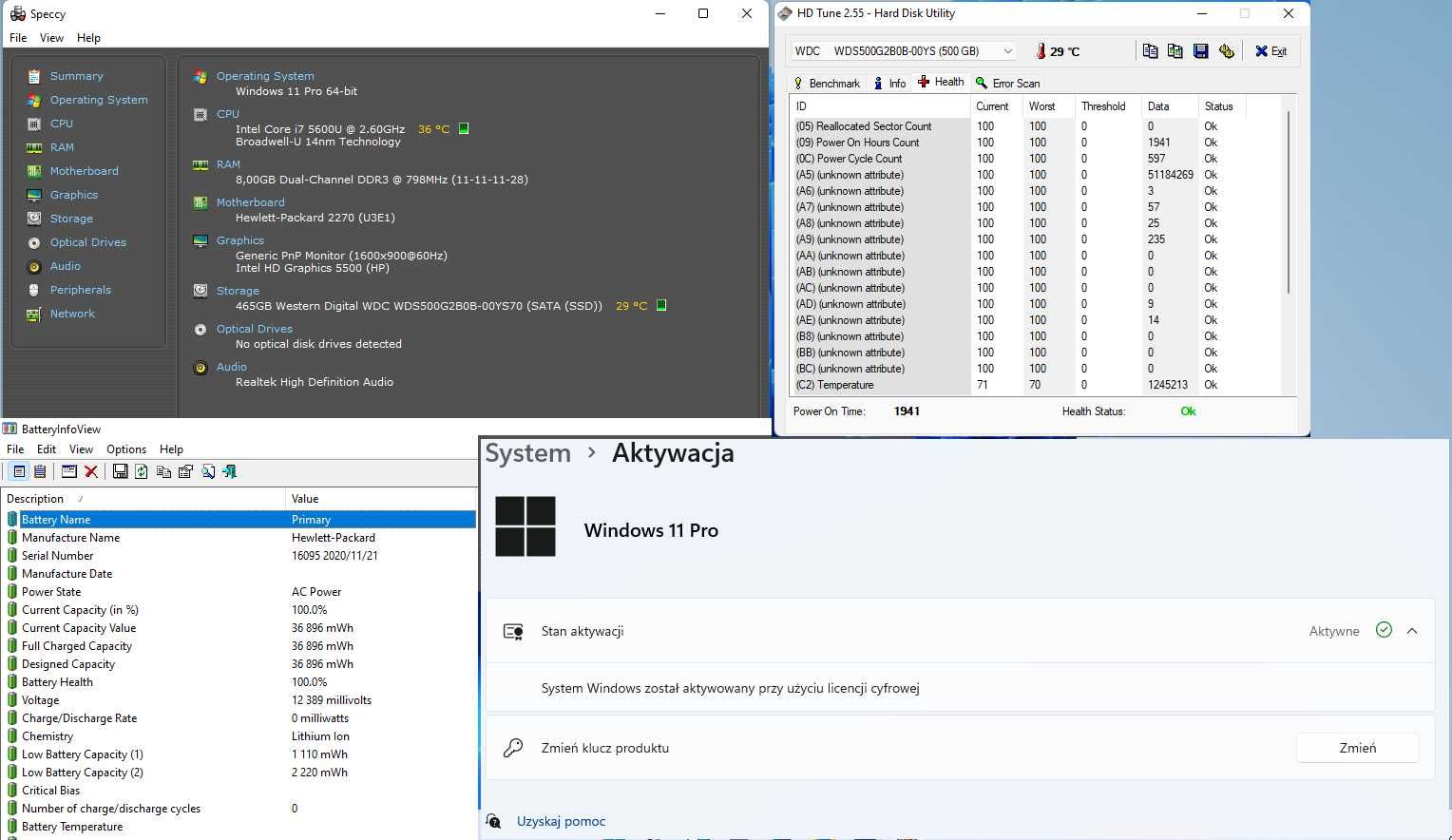Click the Uzyskaj pomoc link

(561, 821)
